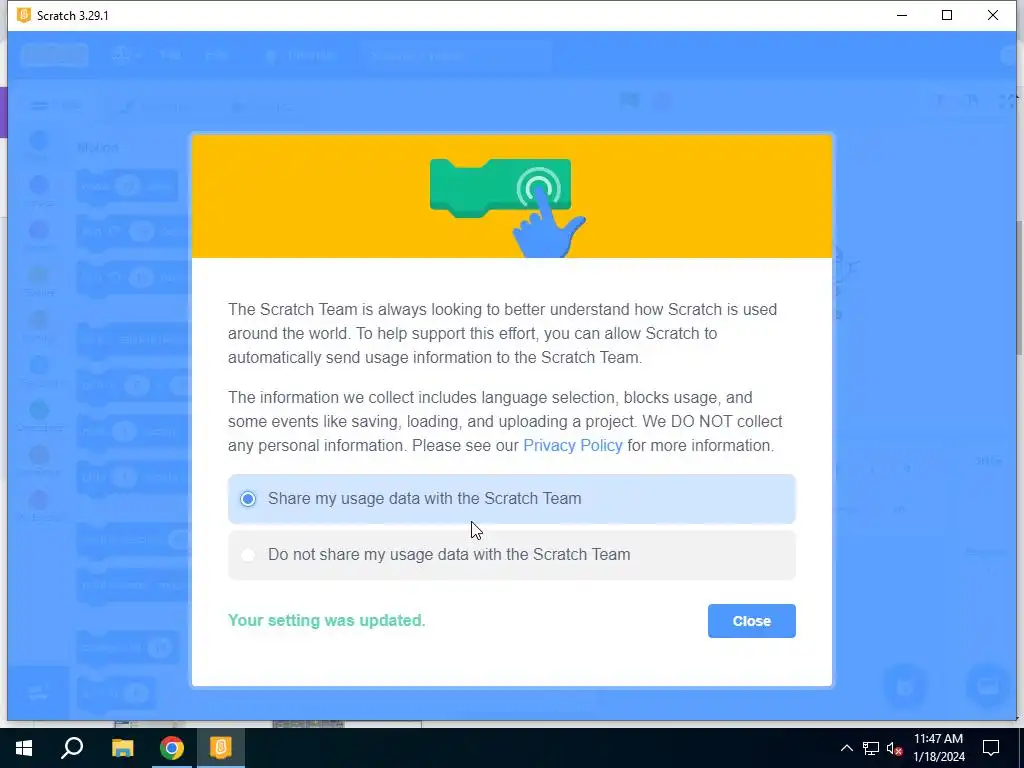
Task: Open network status tray icon
Action: click(871, 748)
